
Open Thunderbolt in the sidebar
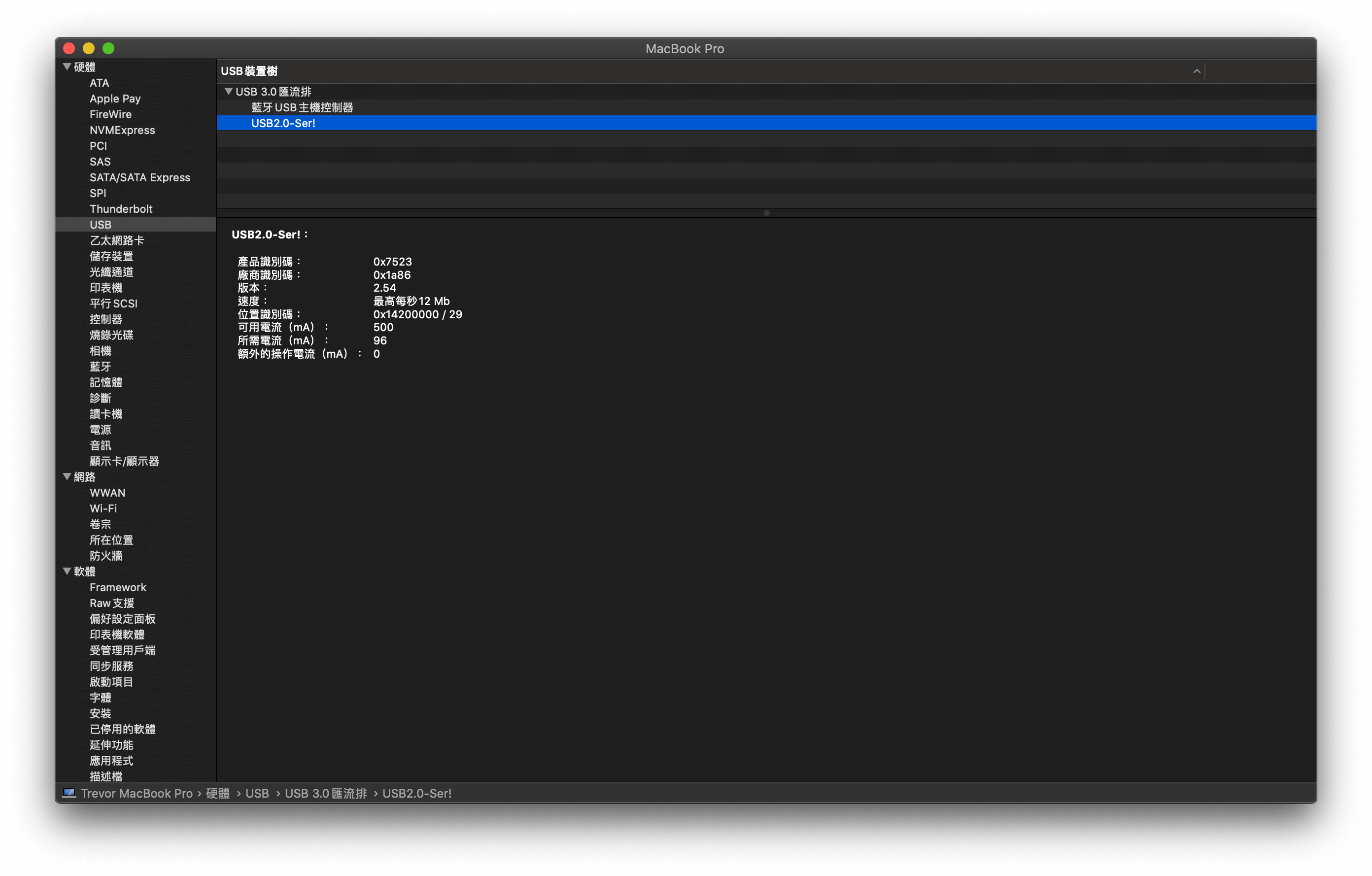point(121,209)
